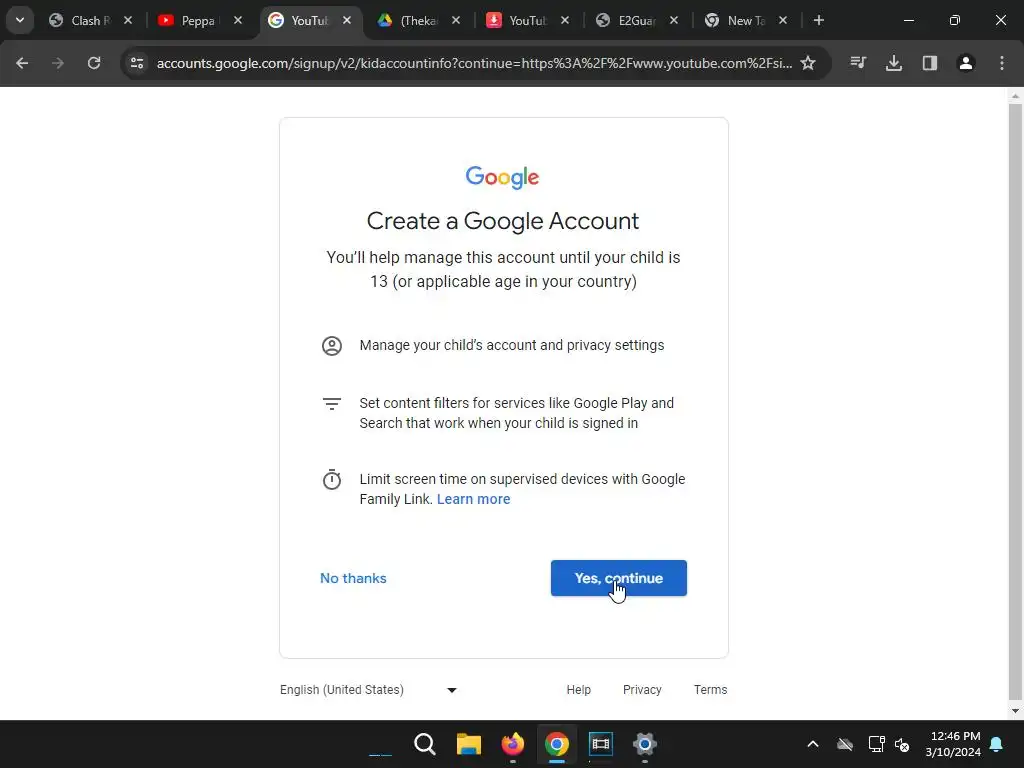Click the Chrome taskbar icon

coord(557,744)
